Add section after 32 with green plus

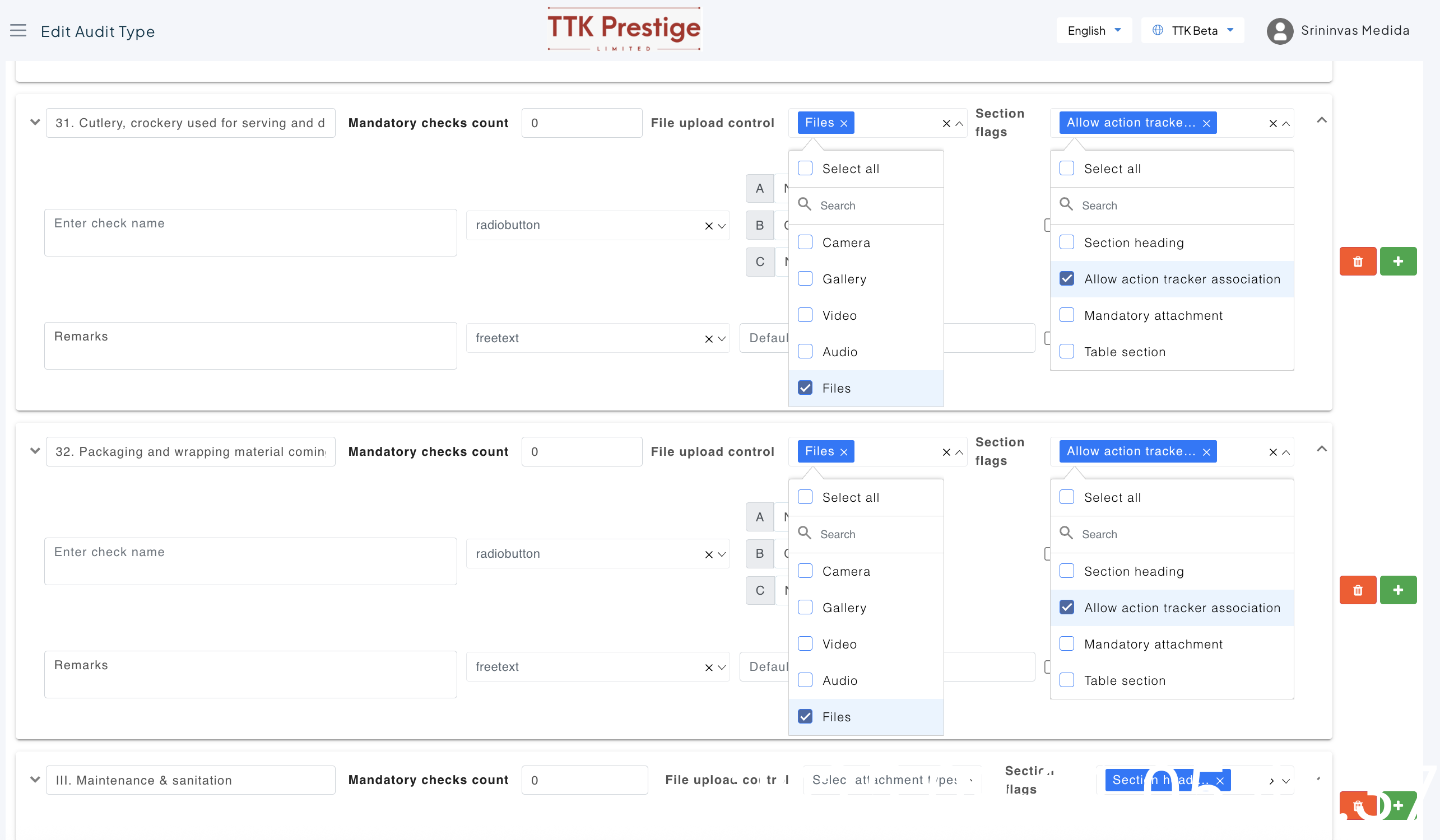click(1398, 590)
